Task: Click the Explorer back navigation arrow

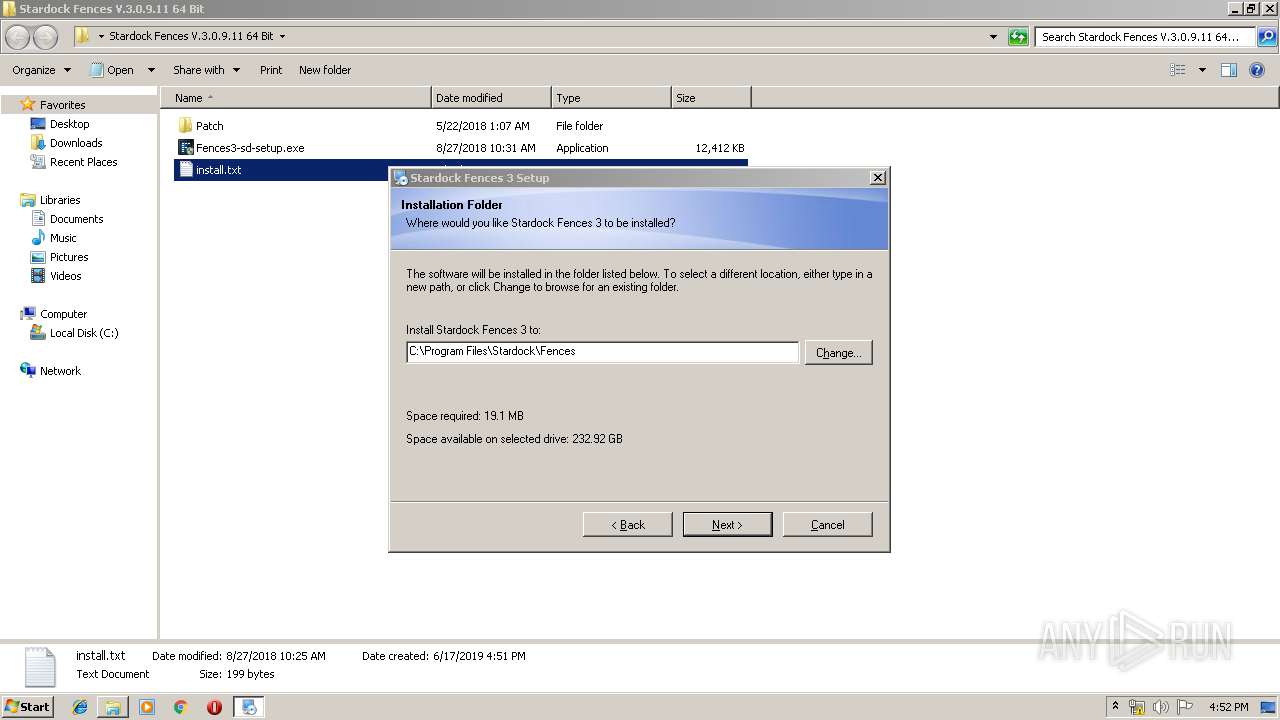Action: tap(18, 37)
